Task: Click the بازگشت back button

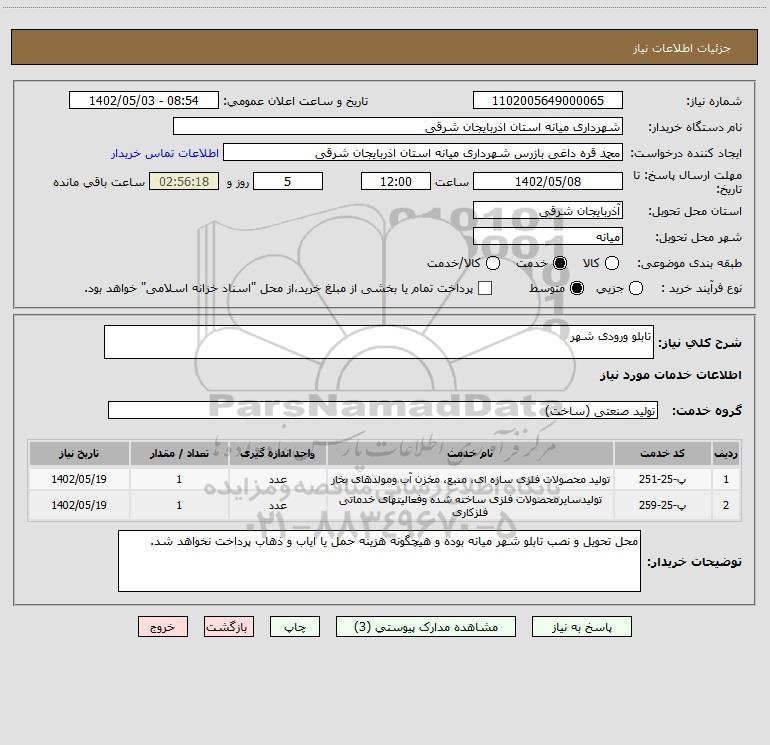Action: 229,627
